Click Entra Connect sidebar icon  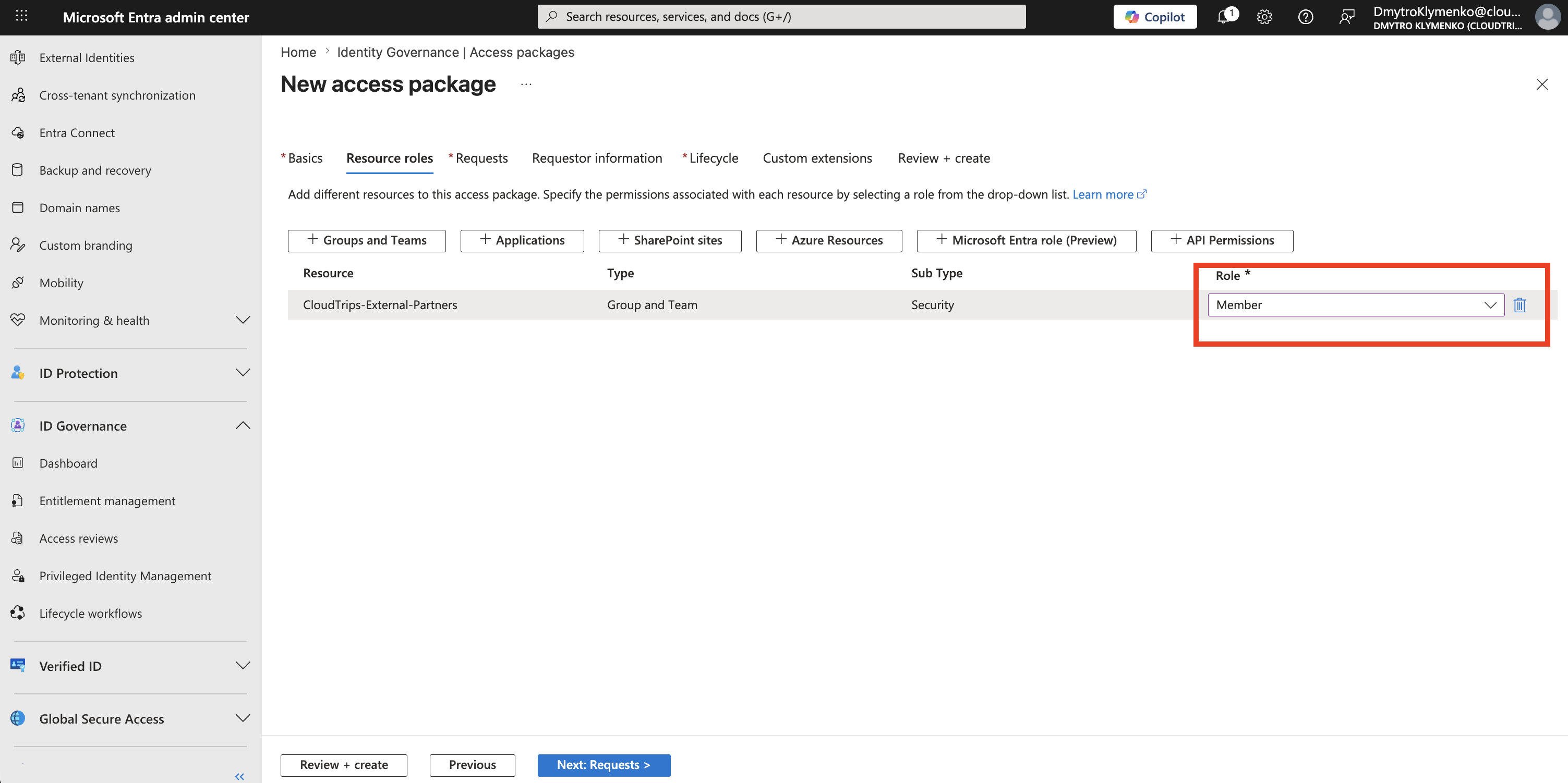[x=18, y=132]
